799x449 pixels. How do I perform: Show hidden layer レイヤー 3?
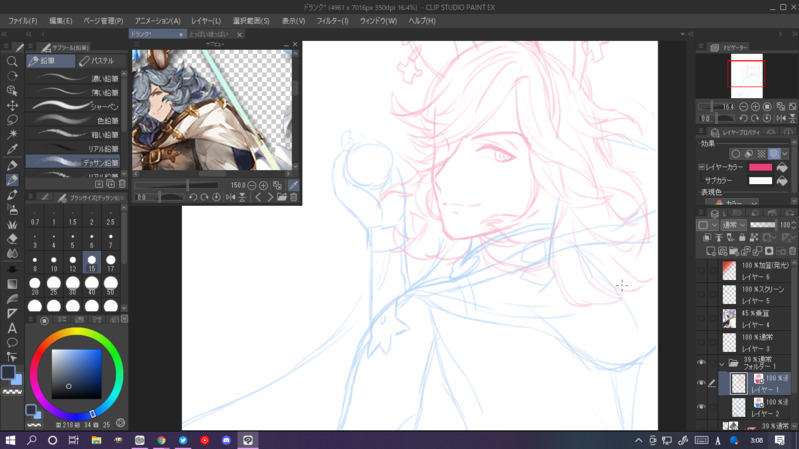point(702,342)
